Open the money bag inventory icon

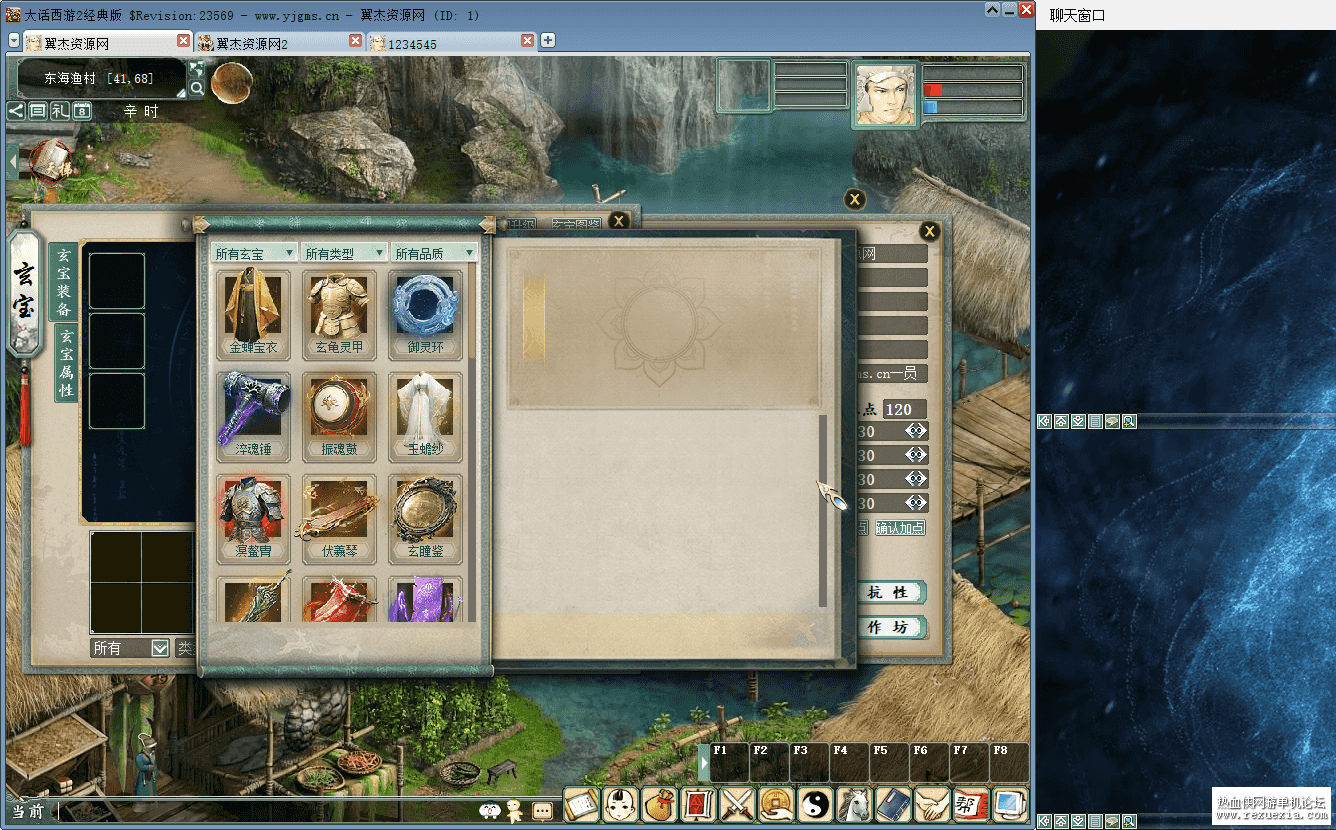coord(659,804)
